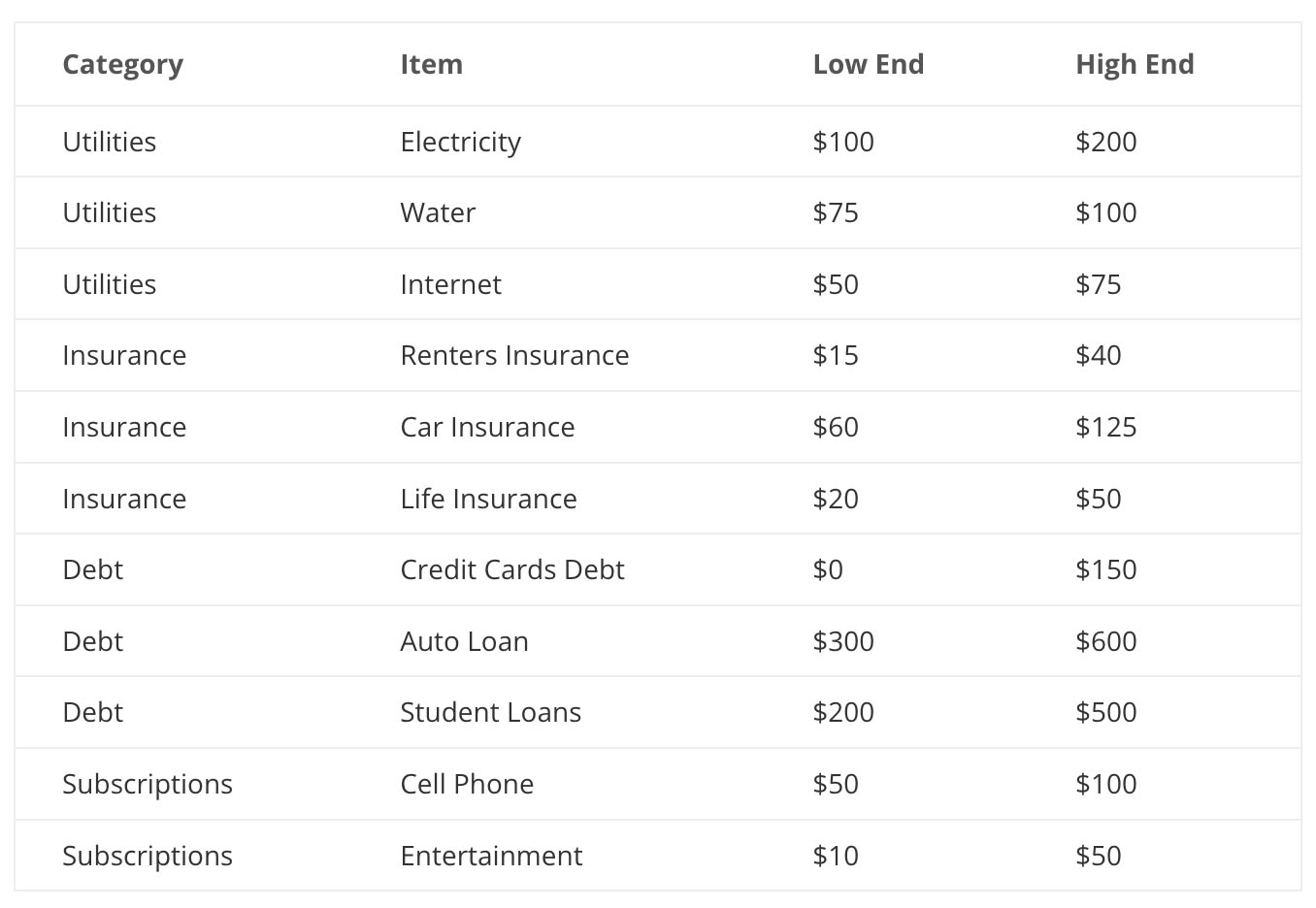Viewport: 1316px width, 908px height.
Task: Select the Electricity item cell
Action: click(460, 142)
